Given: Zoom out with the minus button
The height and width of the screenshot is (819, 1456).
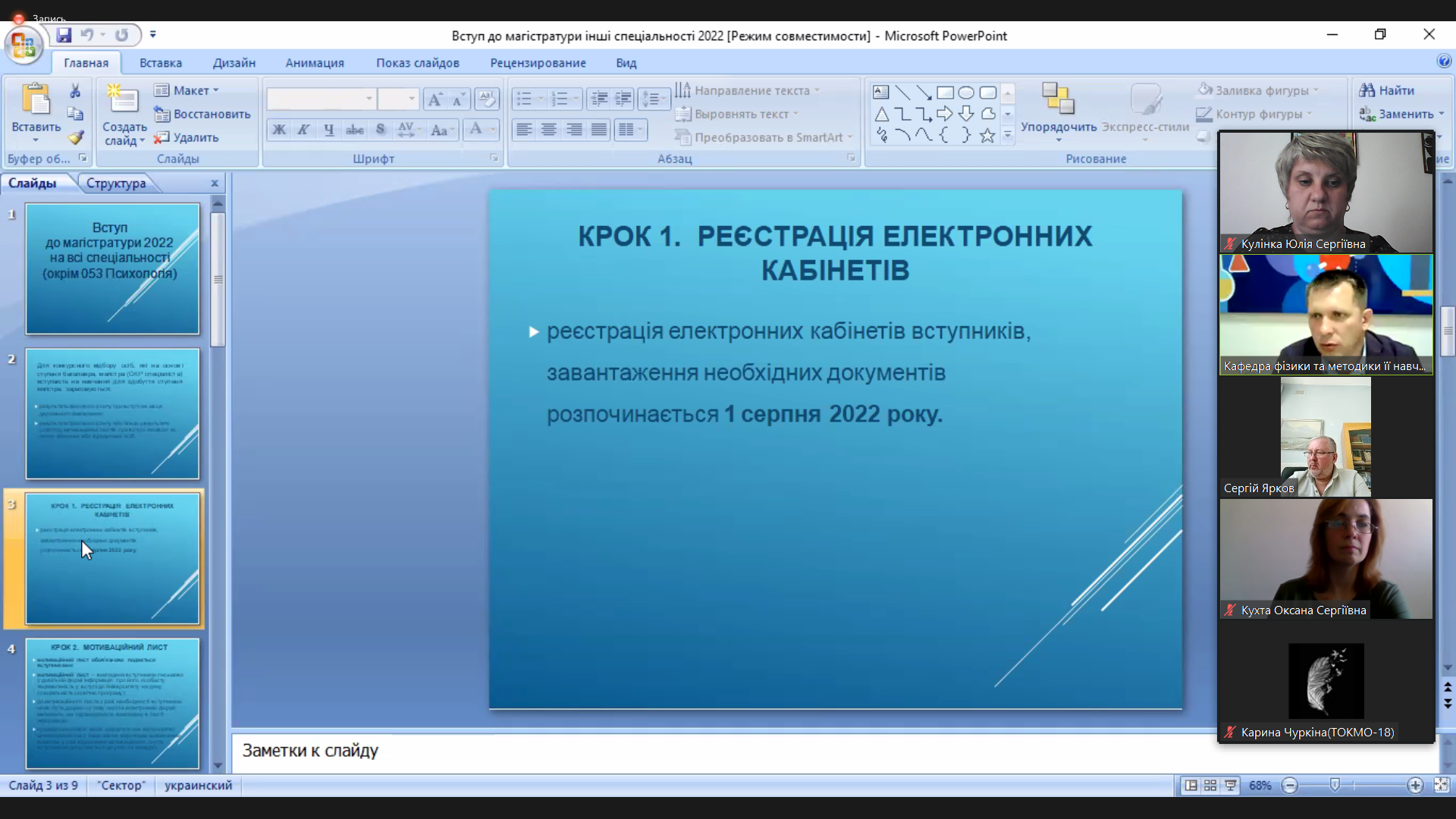Looking at the screenshot, I should pyautogui.click(x=1290, y=786).
